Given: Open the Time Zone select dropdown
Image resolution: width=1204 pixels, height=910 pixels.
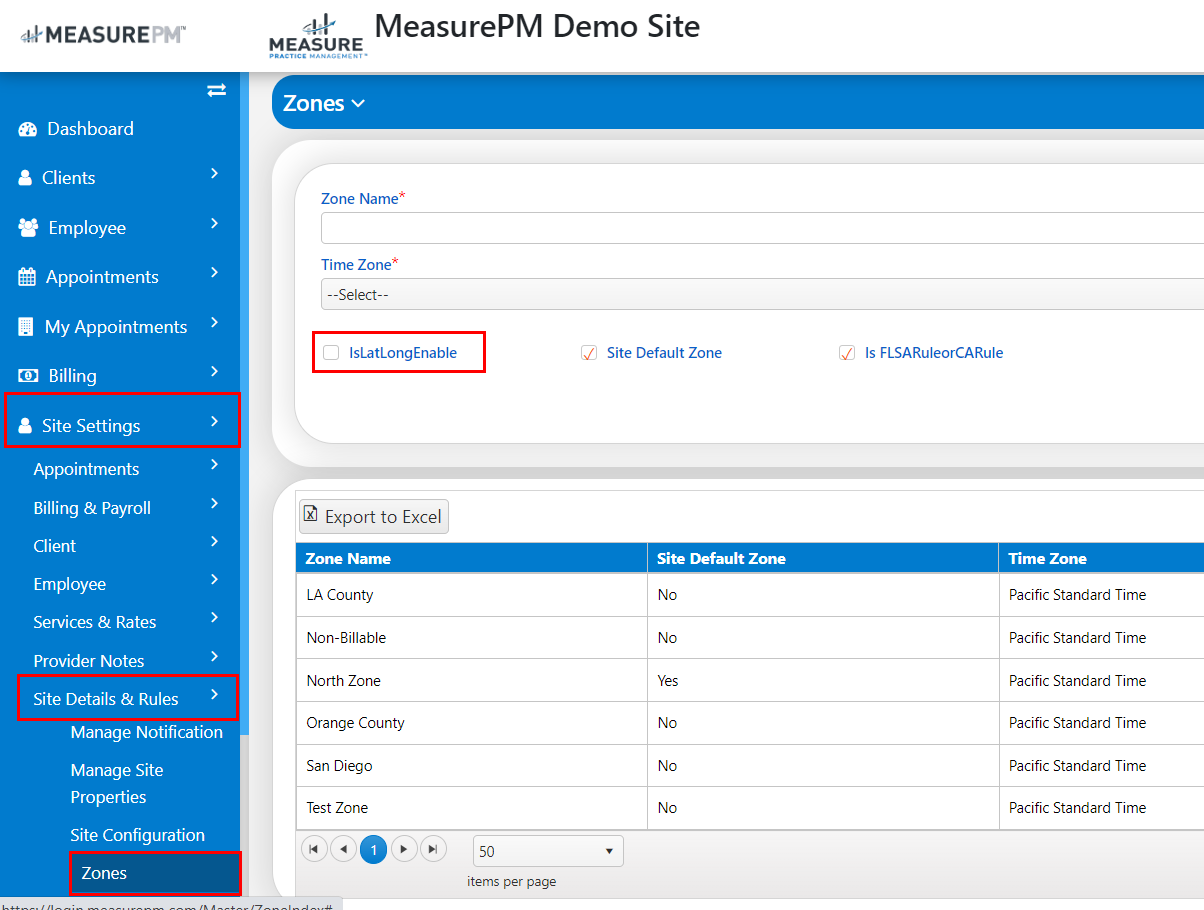Looking at the screenshot, I should pos(762,294).
